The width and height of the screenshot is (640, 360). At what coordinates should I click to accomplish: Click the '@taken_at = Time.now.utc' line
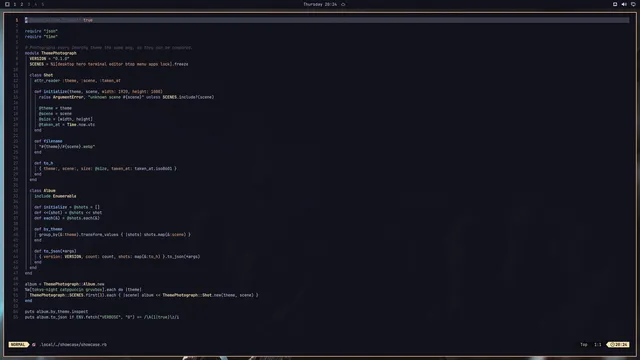pyautogui.click(x=67, y=124)
